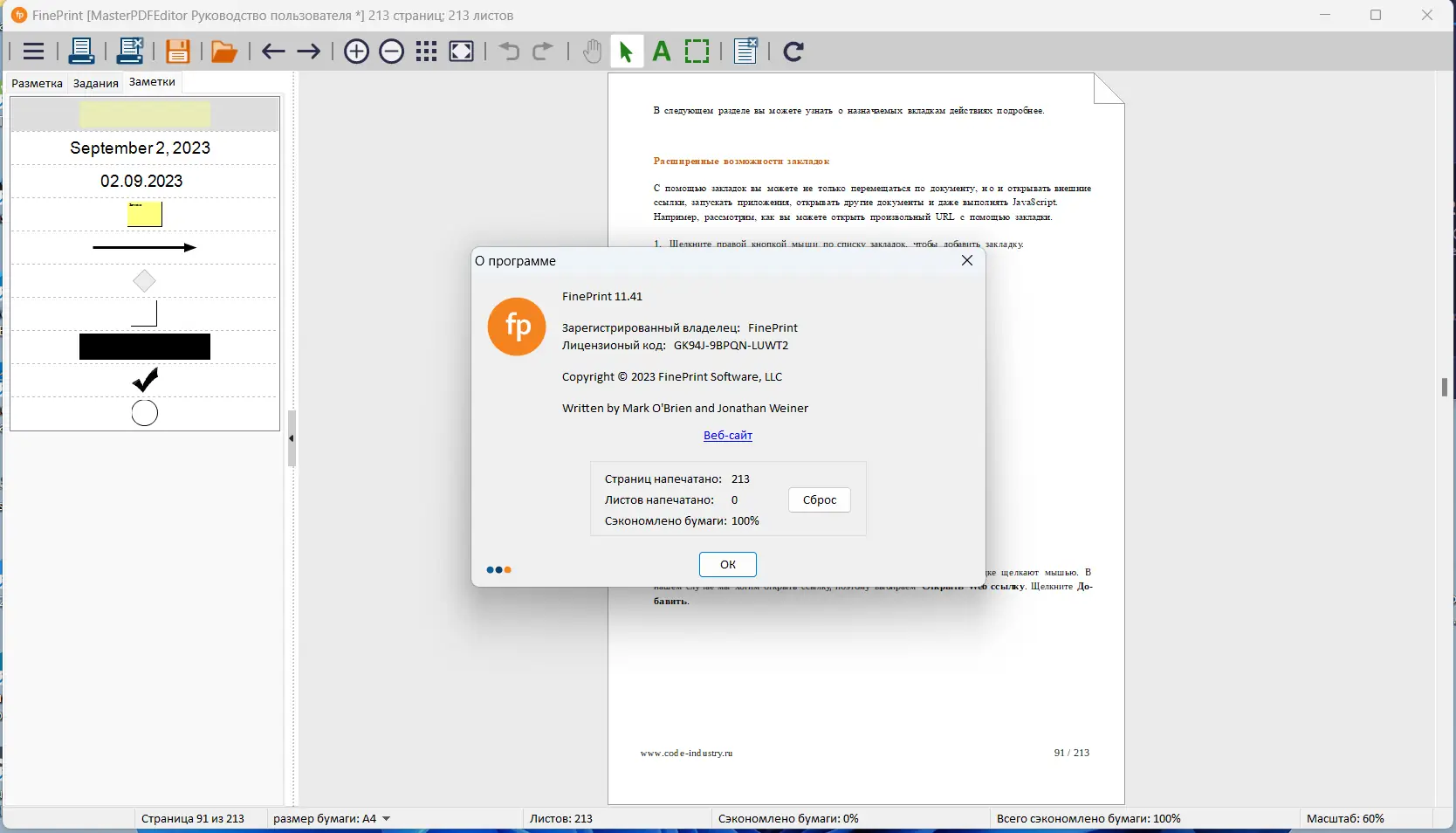Click the Страница 91 из 213 status
The height and width of the screenshot is (833, 1456).
coord(193,818)
